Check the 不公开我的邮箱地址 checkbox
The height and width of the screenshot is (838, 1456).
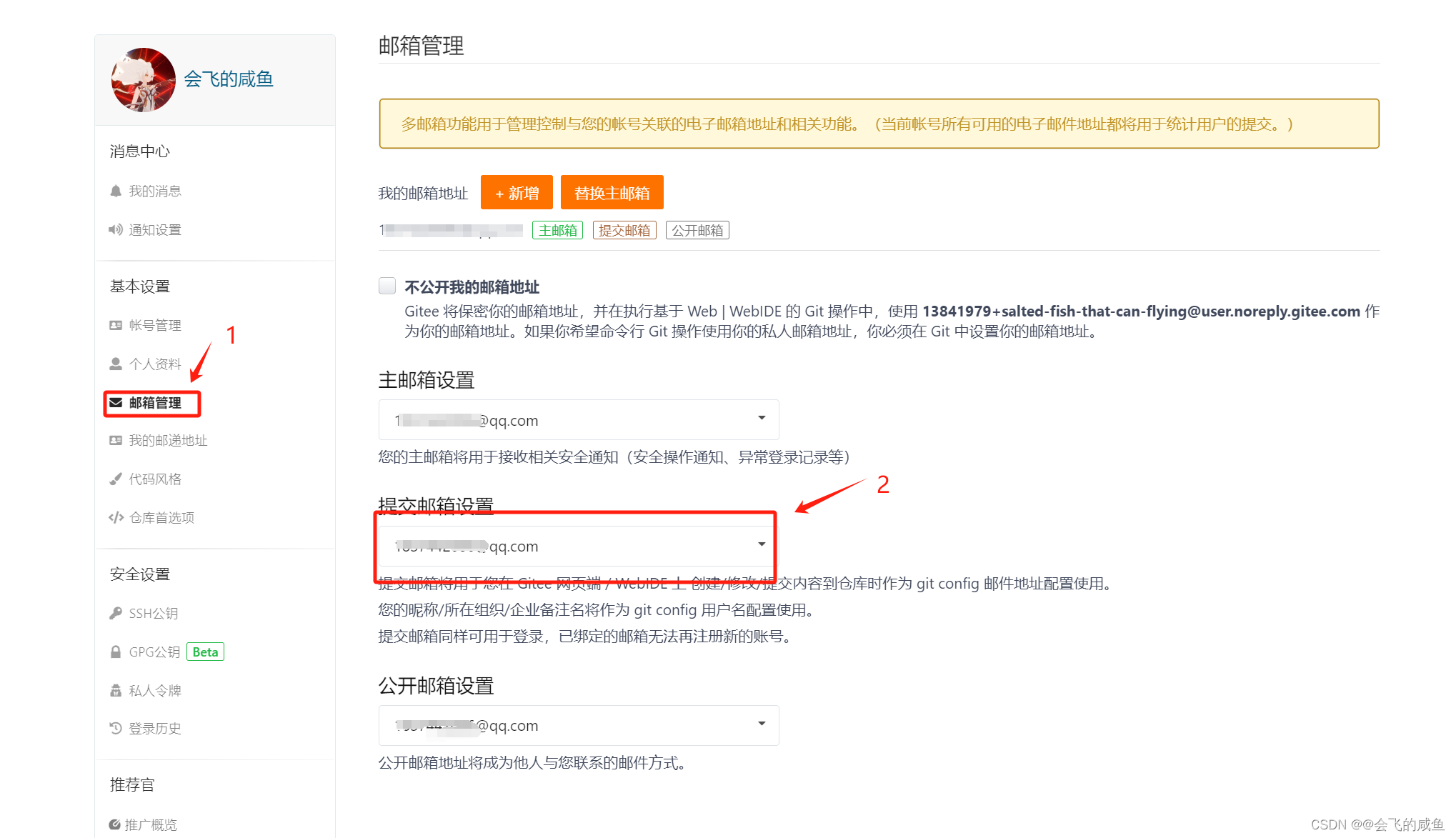pyautogui.click(x=387, y=286)
